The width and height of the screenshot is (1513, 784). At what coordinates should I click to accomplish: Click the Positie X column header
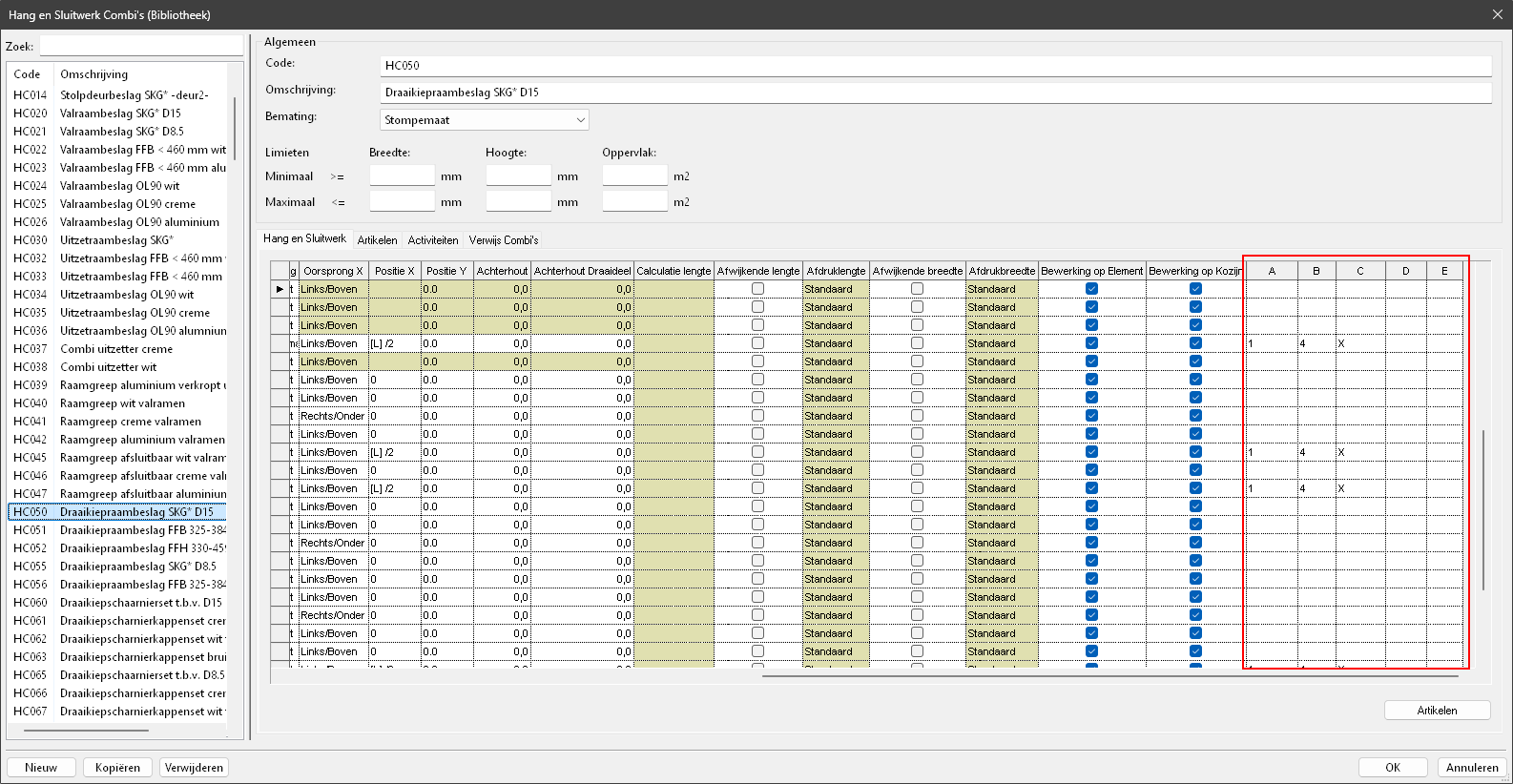click(395, 271)
